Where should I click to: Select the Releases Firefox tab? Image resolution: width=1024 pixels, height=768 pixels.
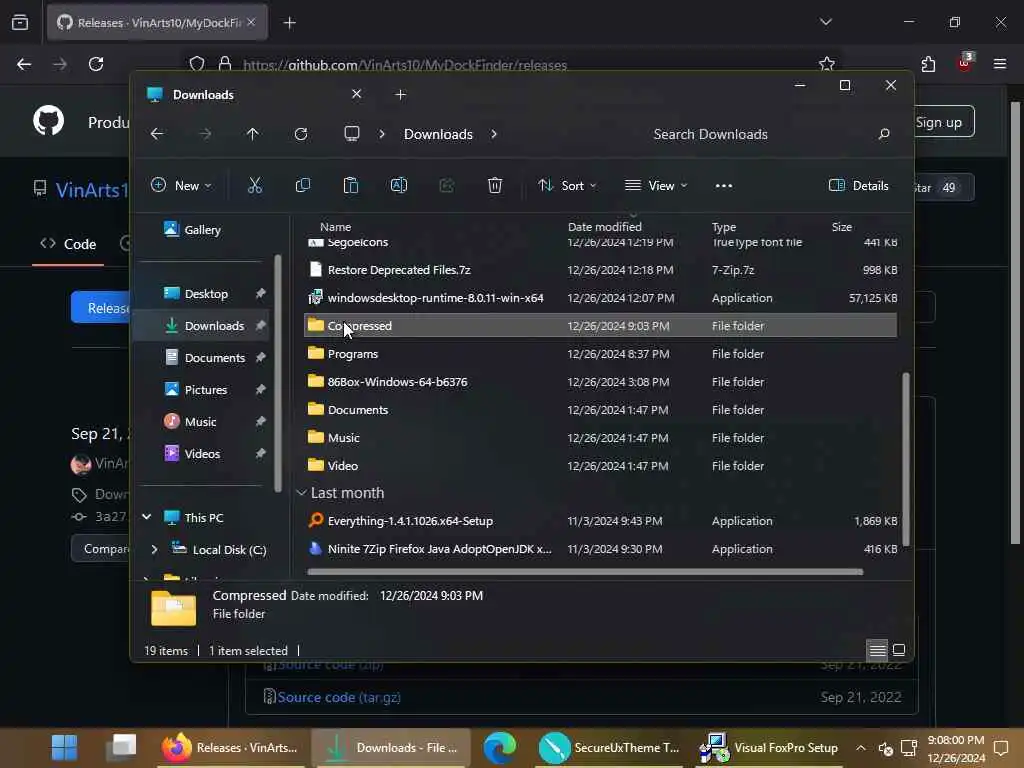[157, 23]
